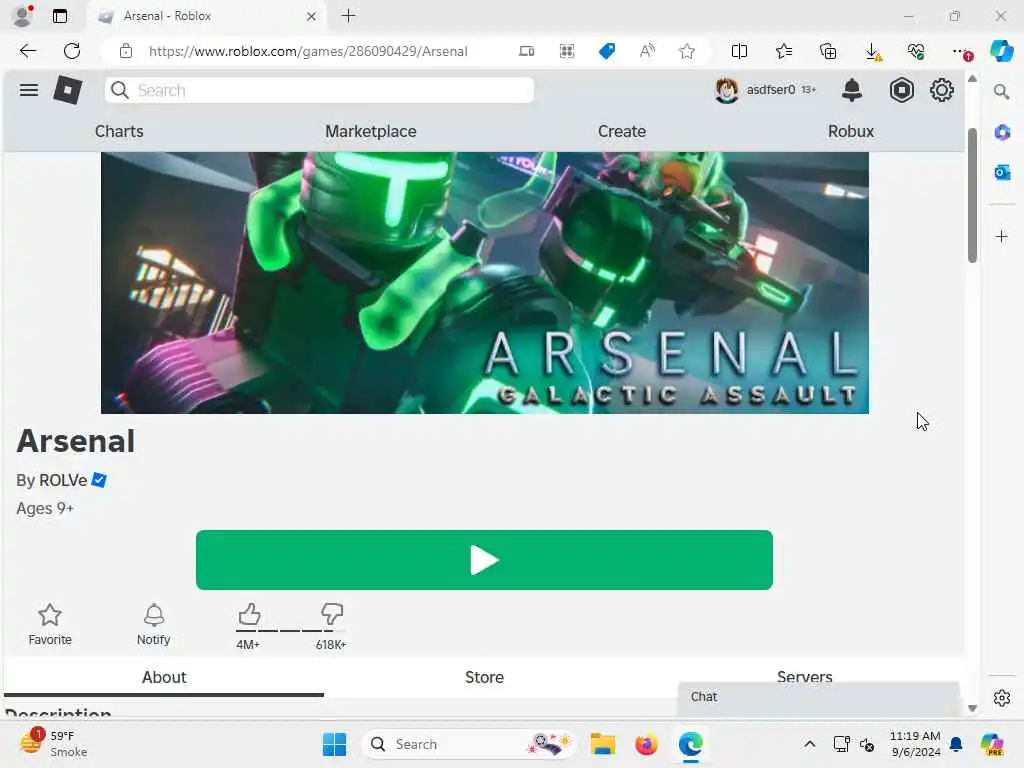
Task: Switch to the About tab
Action: (x=164, y=677)
